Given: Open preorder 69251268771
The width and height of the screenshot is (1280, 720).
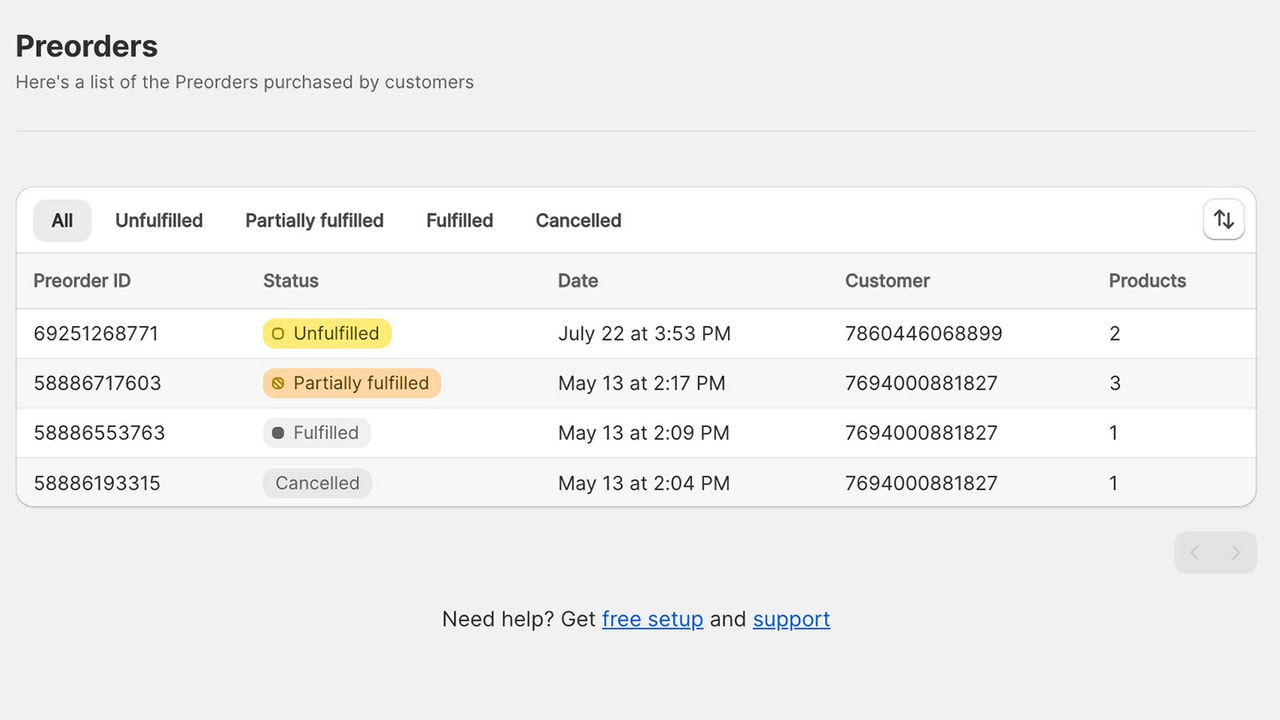Looking at the screenshot, I should [96, 334].
